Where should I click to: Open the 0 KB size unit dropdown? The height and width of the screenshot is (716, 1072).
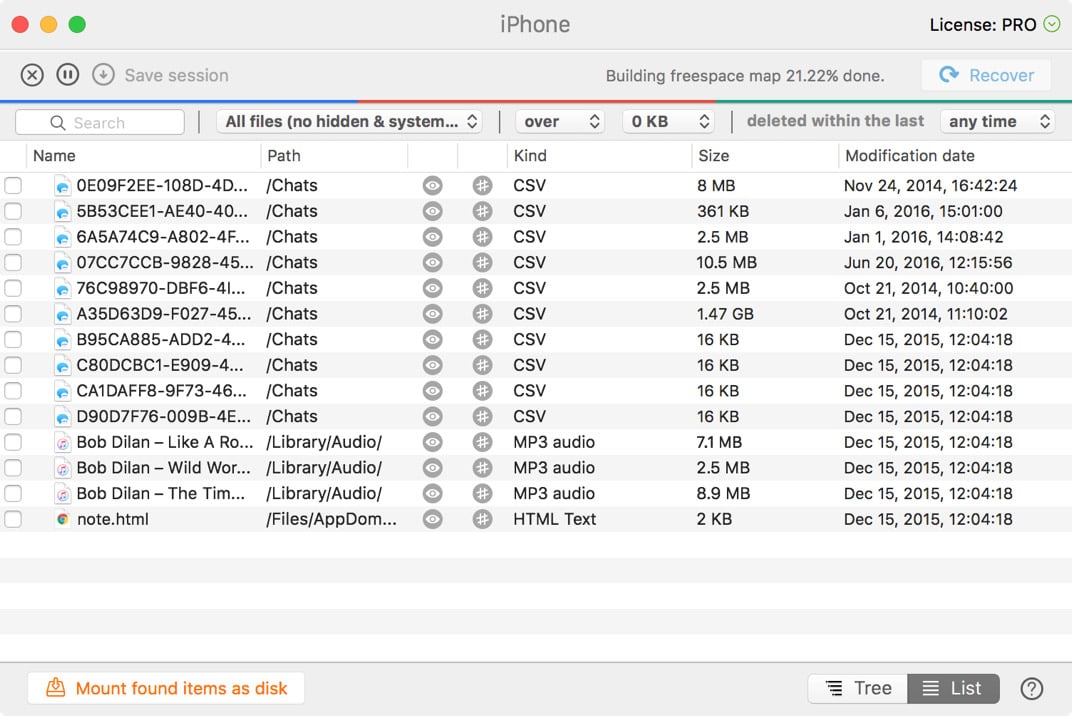click(669, 122)
